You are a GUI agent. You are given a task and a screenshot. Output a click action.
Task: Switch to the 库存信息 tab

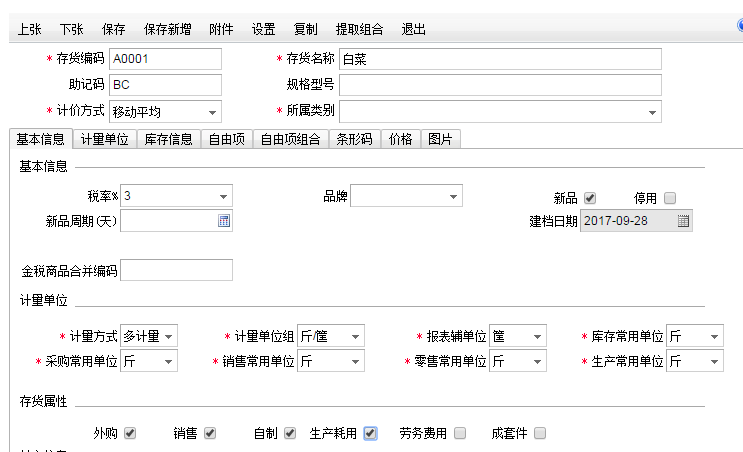point(168,139)
